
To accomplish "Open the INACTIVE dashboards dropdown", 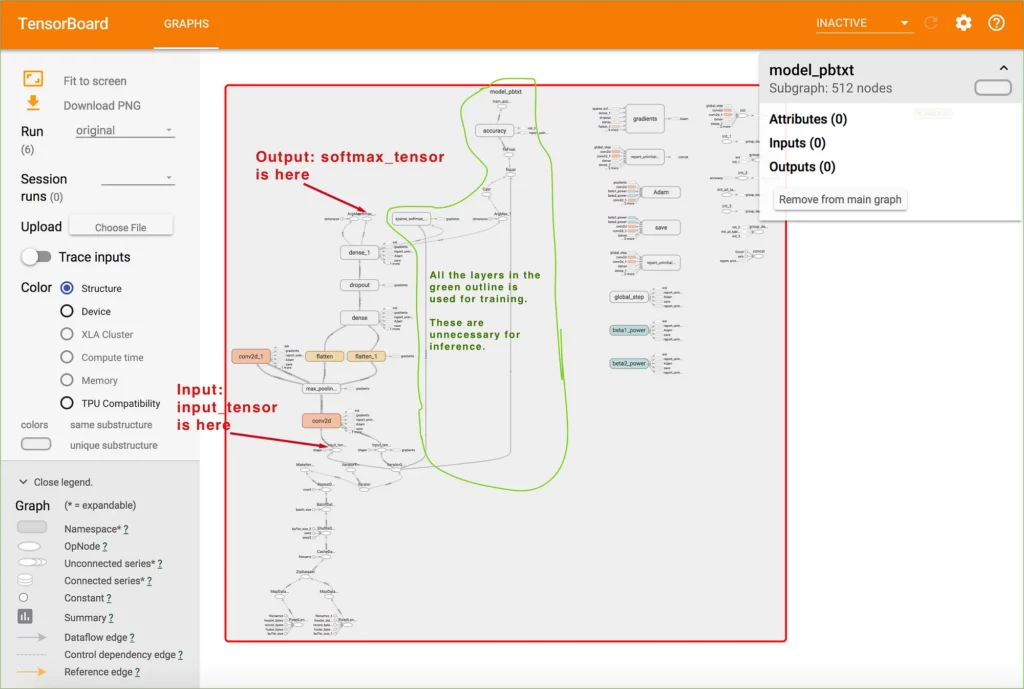I will click(863, 23).
